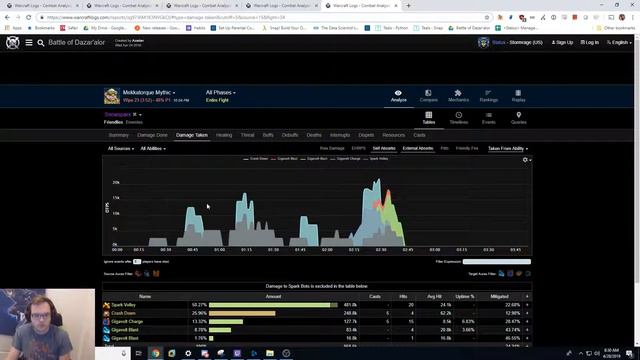Open the site search magnifier
Image resolution: width=640 pixels, height=360 pixels.
pyautogui.click(x=41, y=42)
